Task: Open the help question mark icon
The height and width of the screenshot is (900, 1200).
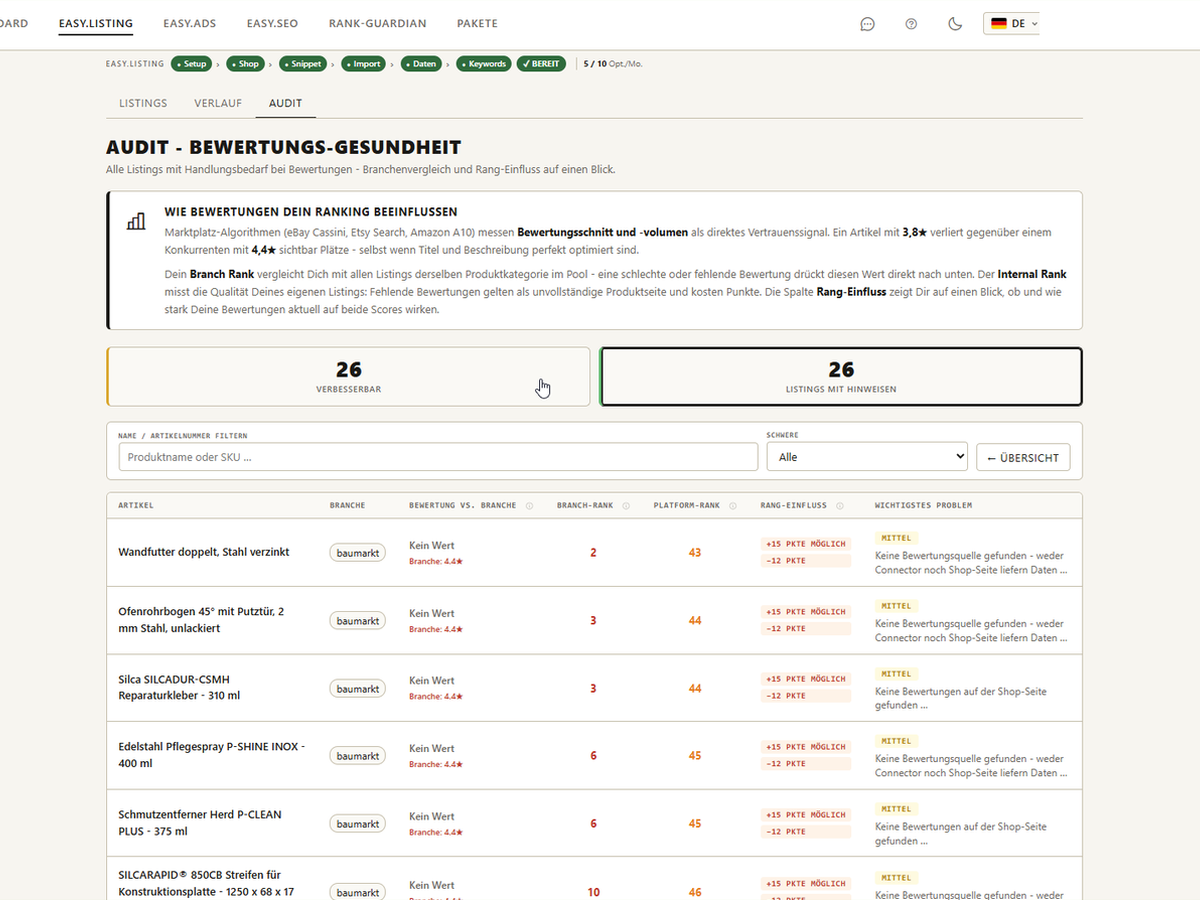Action: [911, 24]
